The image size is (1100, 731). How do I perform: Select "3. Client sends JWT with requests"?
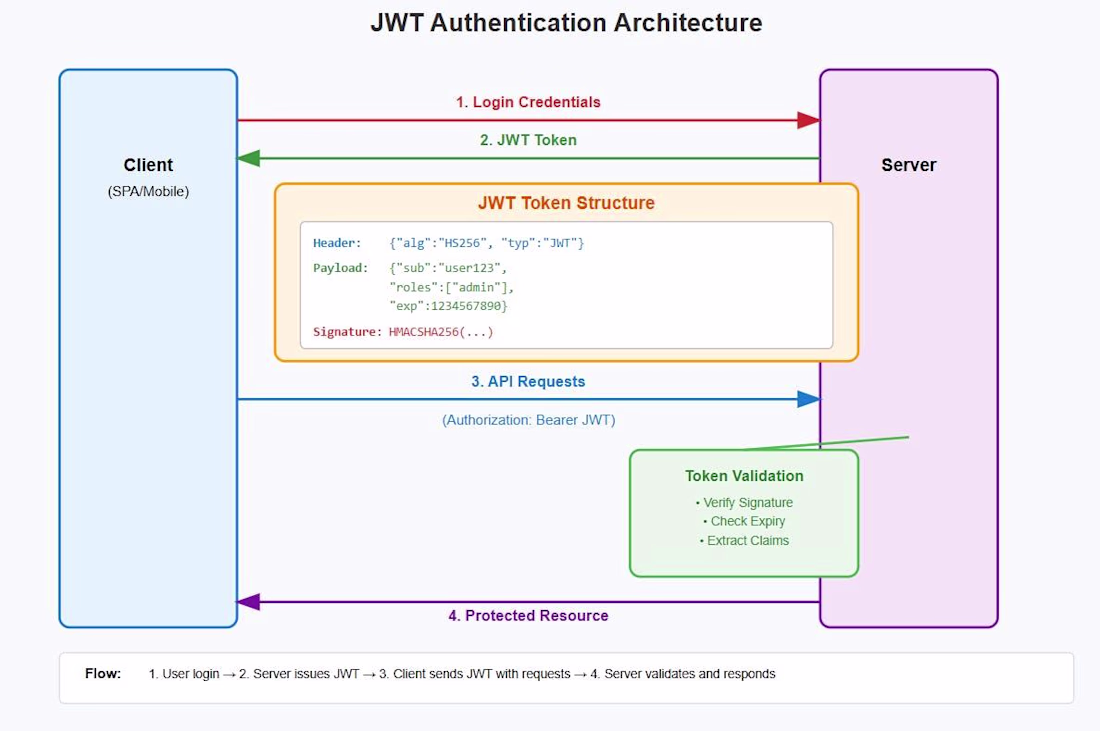click(x=474, y=673)
